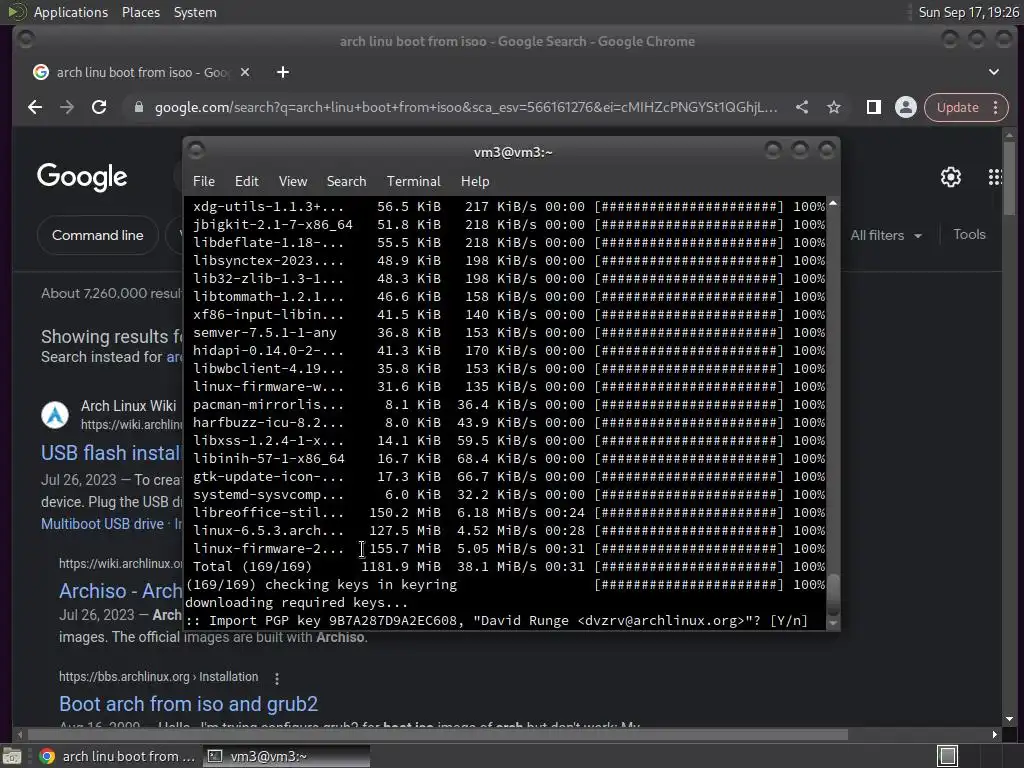Select the 'Command line' search chip

[97, 235]
